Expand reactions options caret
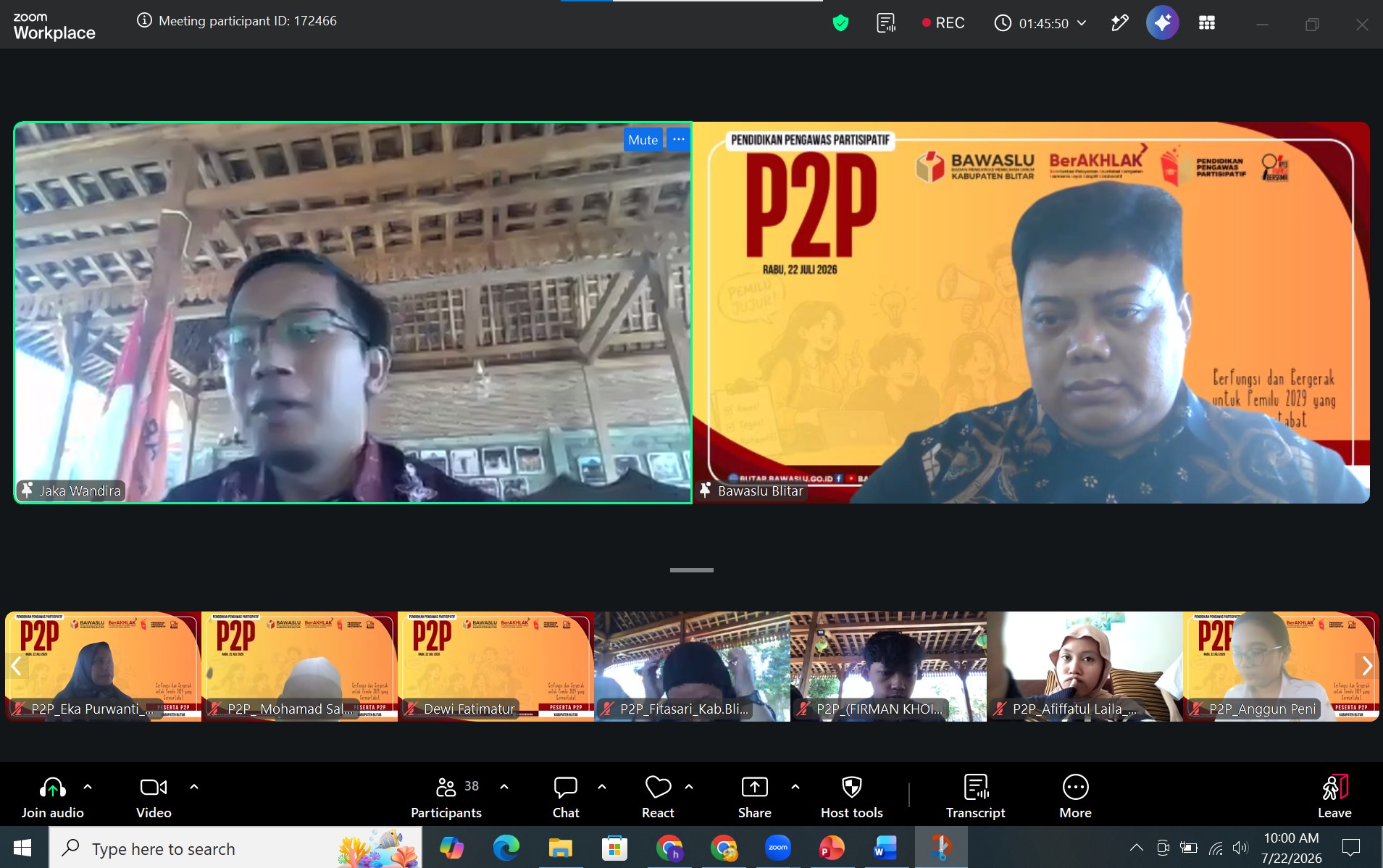1383x868 pixels. [689, 786]
